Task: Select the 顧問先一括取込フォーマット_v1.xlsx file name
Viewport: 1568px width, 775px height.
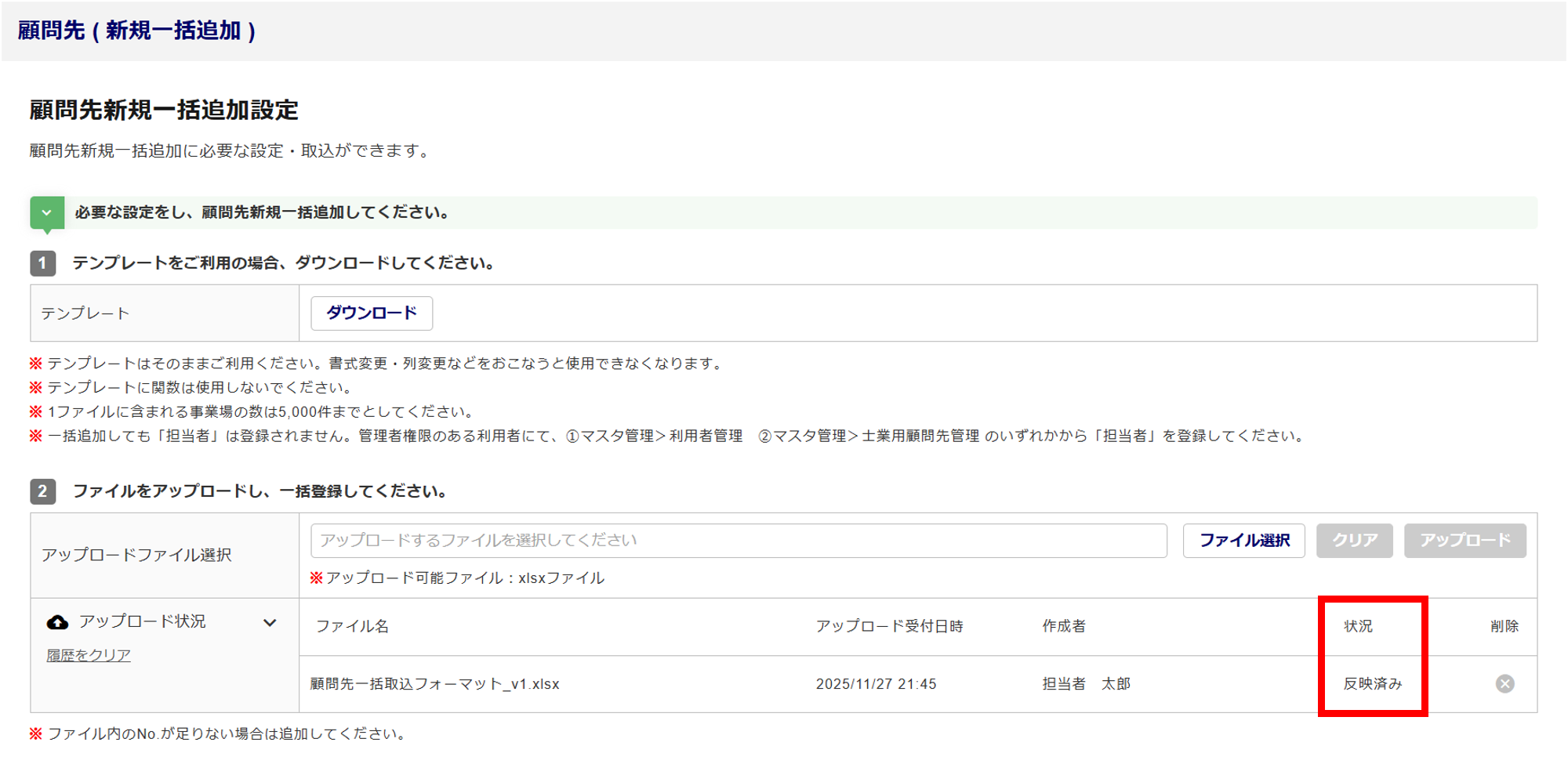Action: [435, 684]
